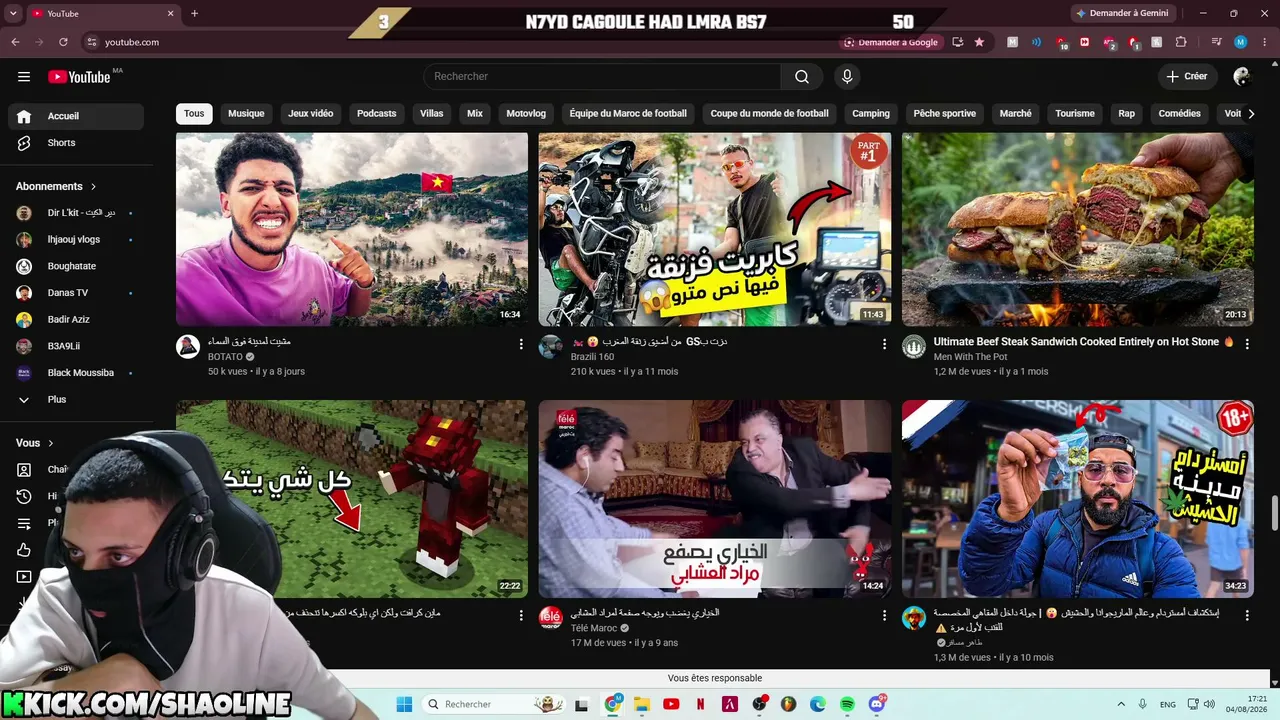Open the Badir Aziz subscription

[x=76, y=320]
